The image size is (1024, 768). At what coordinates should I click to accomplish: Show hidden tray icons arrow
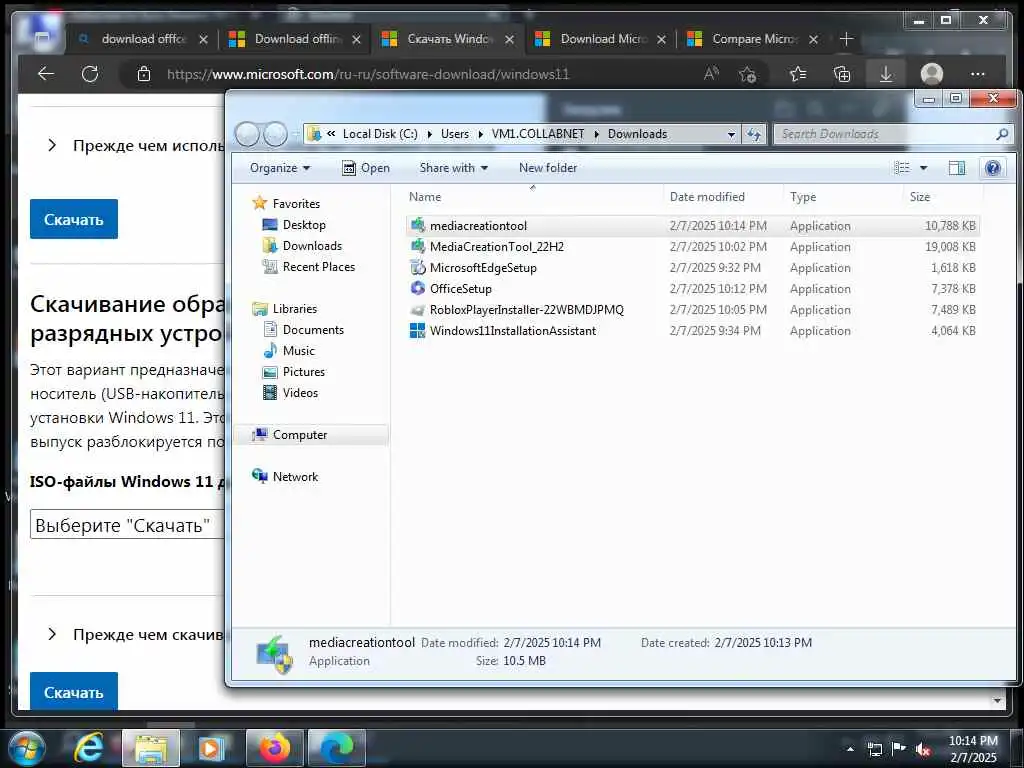point(850,749)
